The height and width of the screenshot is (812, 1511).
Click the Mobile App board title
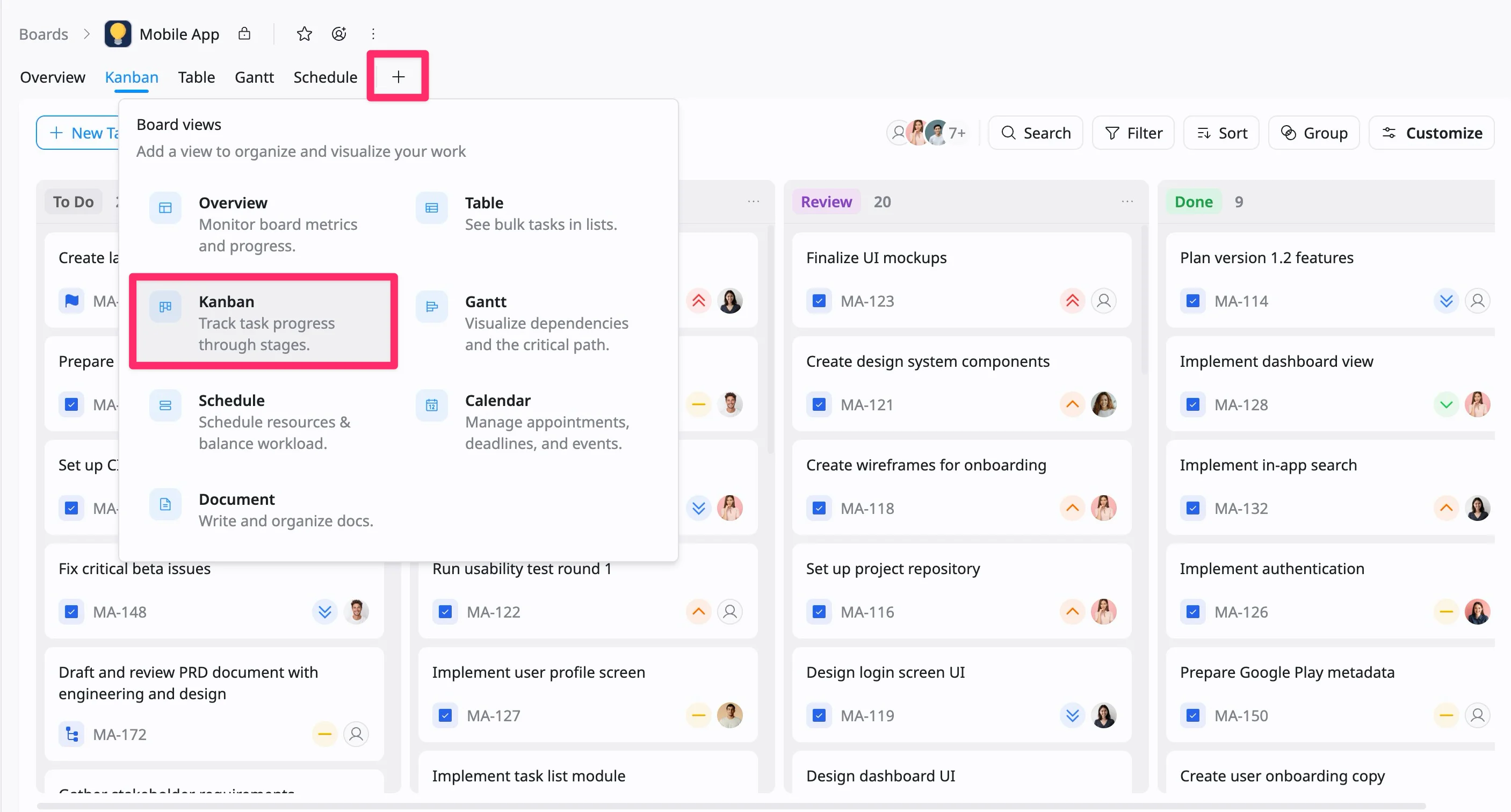point(179,34)
